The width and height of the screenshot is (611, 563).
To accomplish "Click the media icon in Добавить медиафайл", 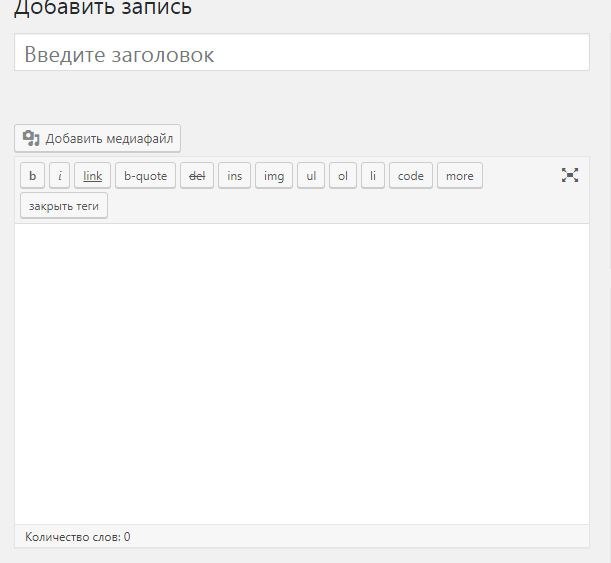I will point(31,138).
